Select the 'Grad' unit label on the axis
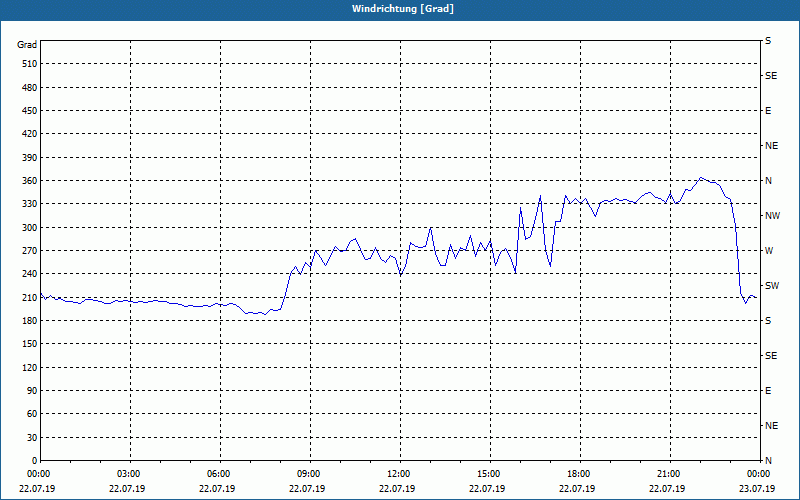The width and height of the screenshot is (800, 500). [27, 45]
